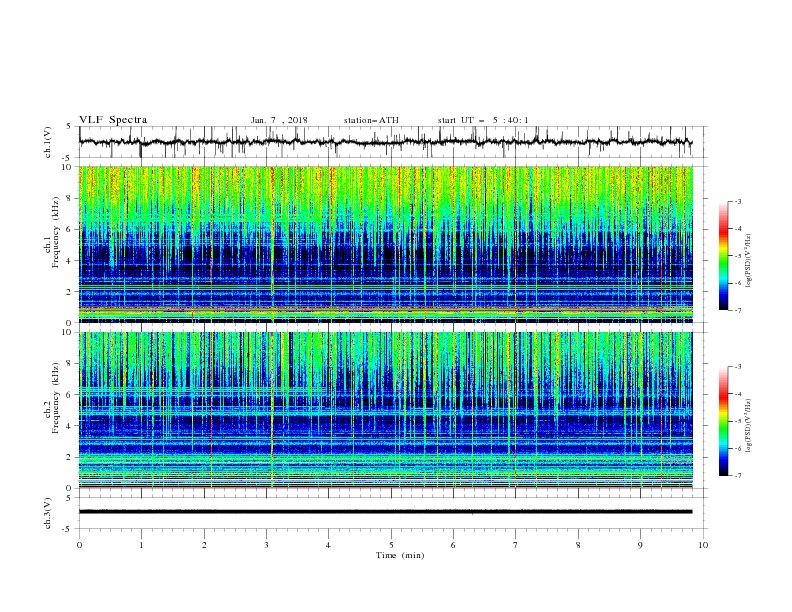Click the "ch.1(V)" waveform axis label
Screen dimensions: 792x612
point(48,142)
